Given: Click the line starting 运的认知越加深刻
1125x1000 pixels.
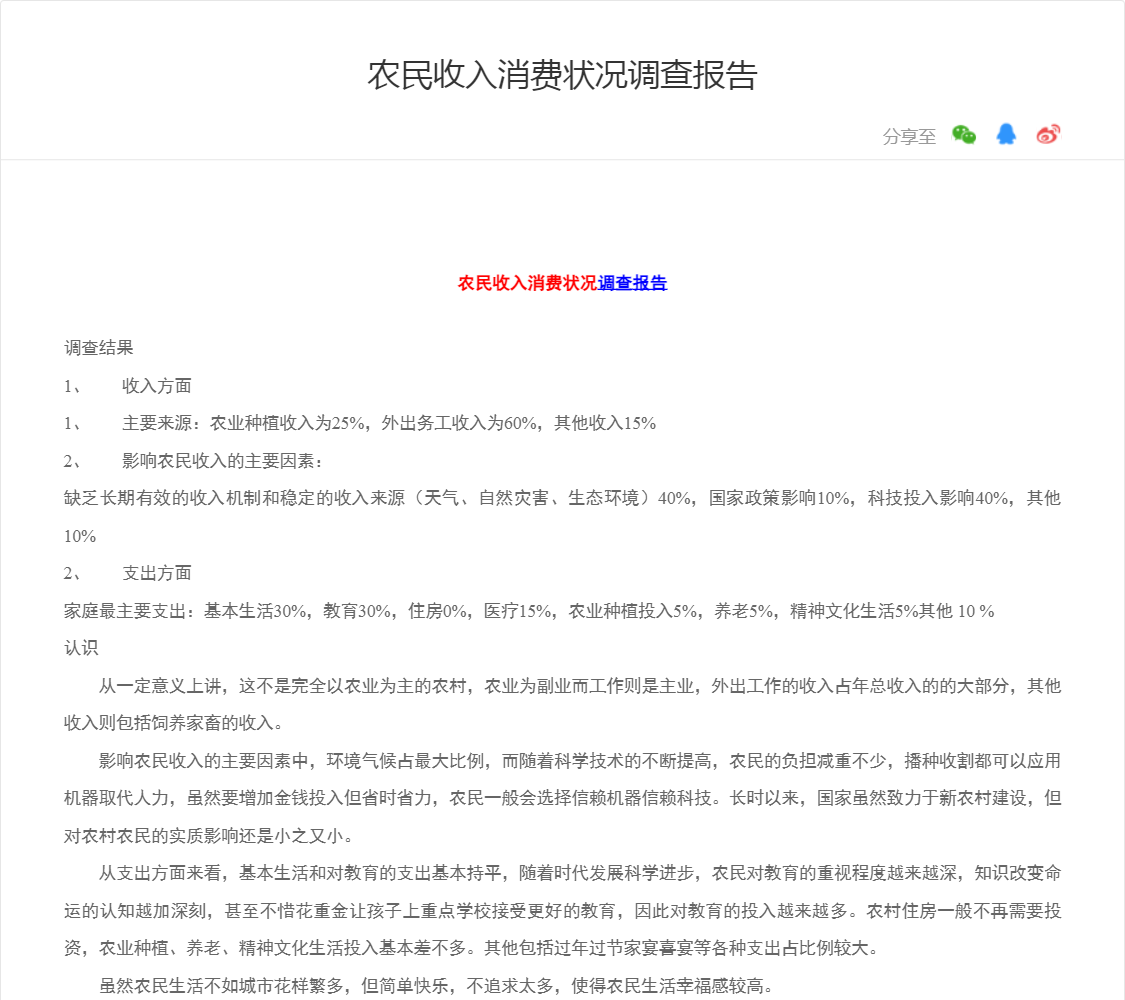Looking at the screenshot, I should pos(562,911).
